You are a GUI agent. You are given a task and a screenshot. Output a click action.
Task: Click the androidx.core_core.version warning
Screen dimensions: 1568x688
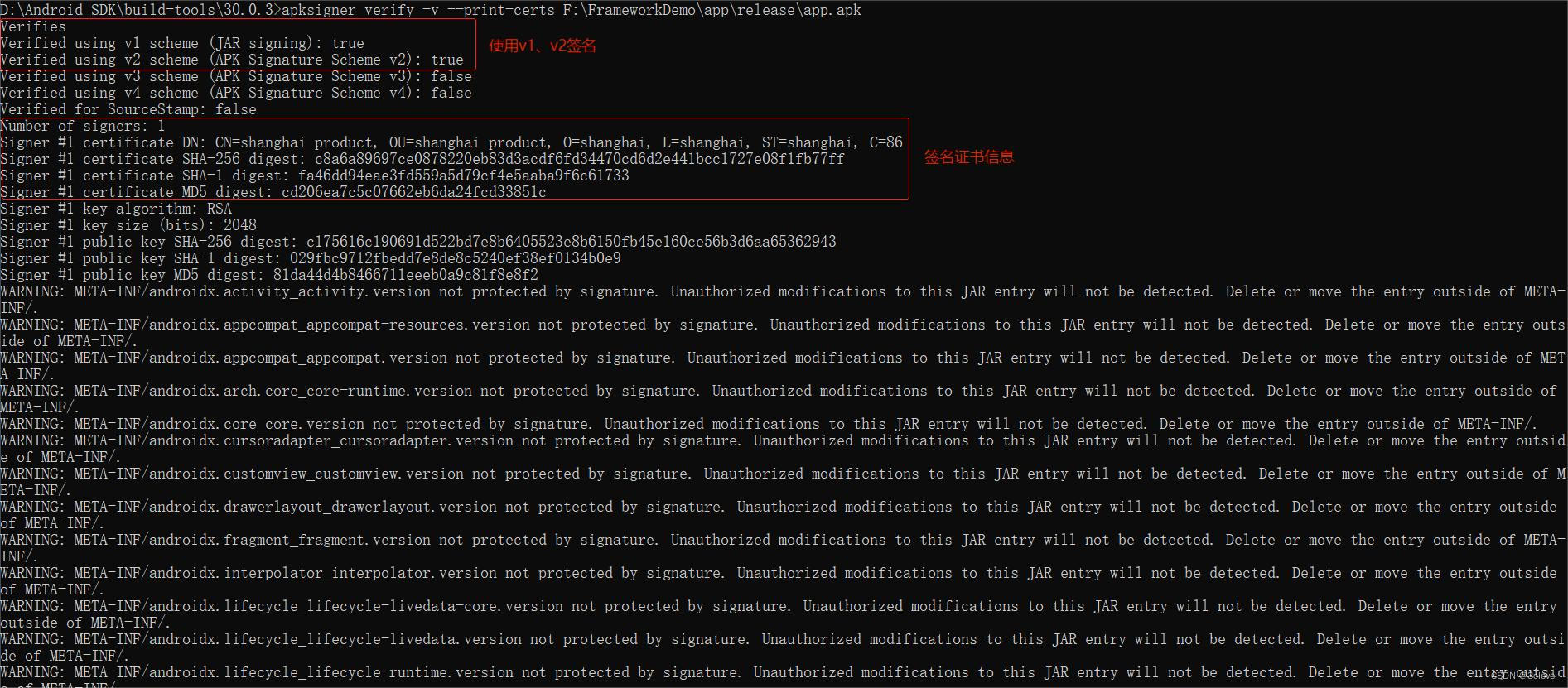(x=768, y=424)
